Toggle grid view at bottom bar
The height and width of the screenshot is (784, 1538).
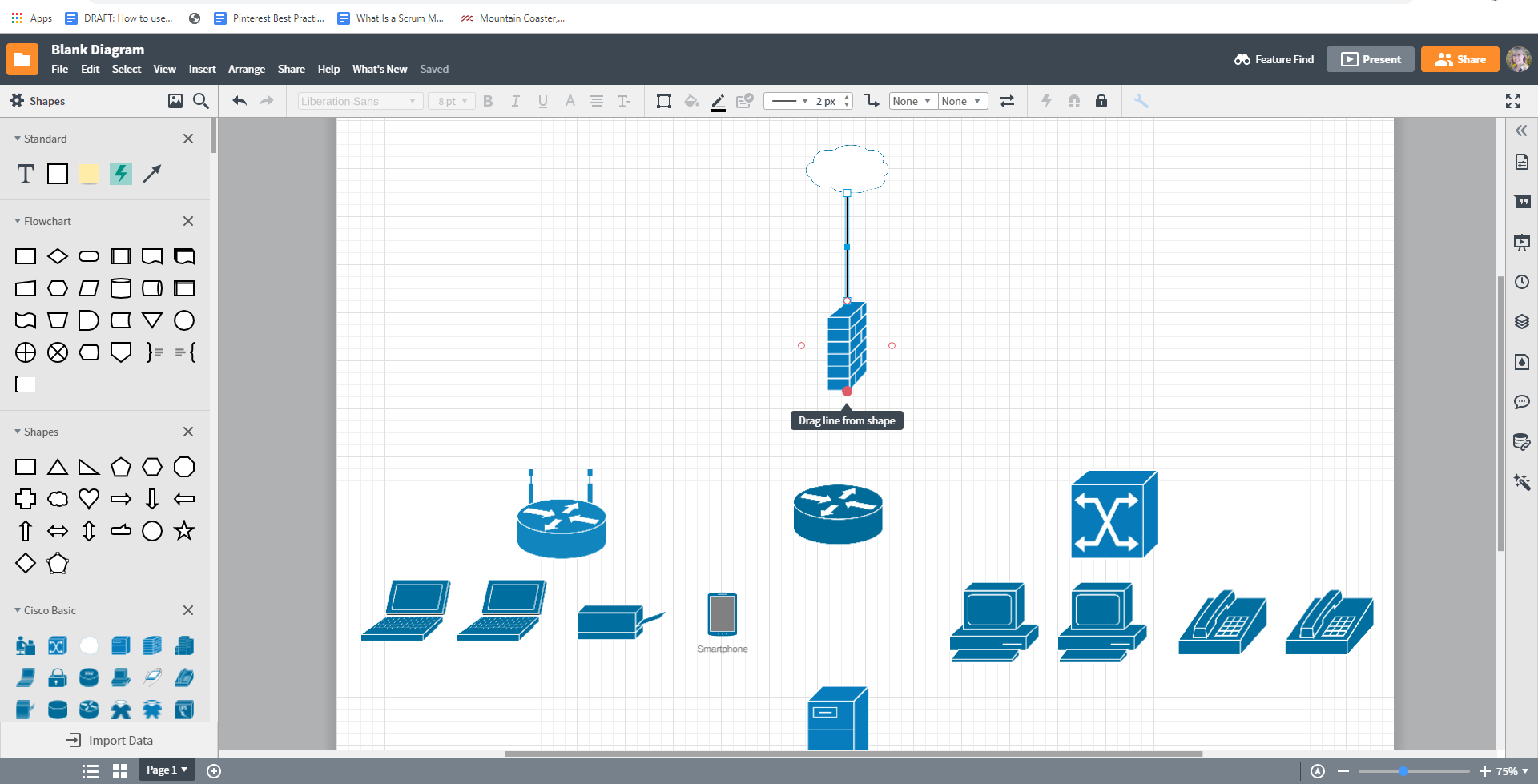pyautogui.click(x=120, y=771)
